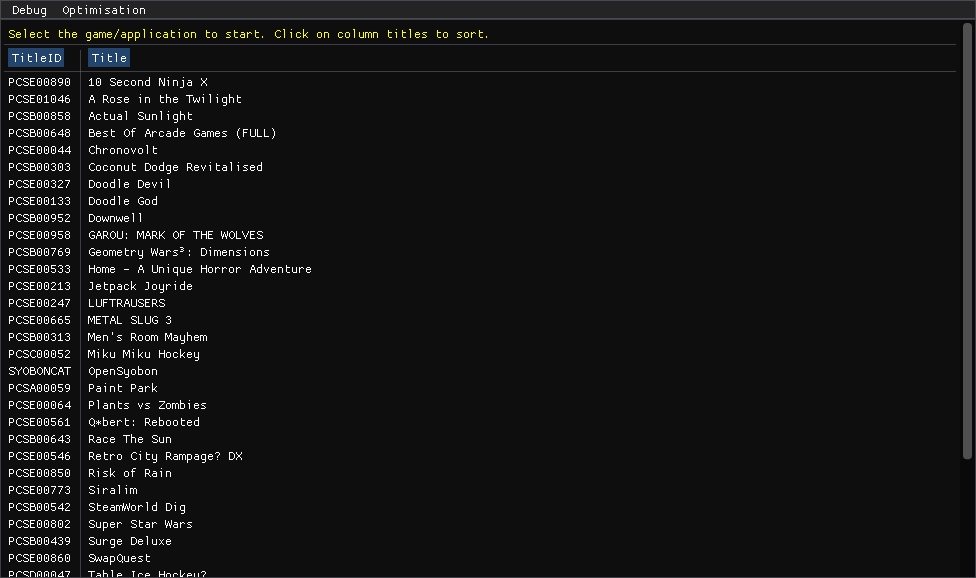Image resolution: width=976 pixels, height=578 pixels.
Task: Select Surge Deluxe
Action: coord(130,541)
